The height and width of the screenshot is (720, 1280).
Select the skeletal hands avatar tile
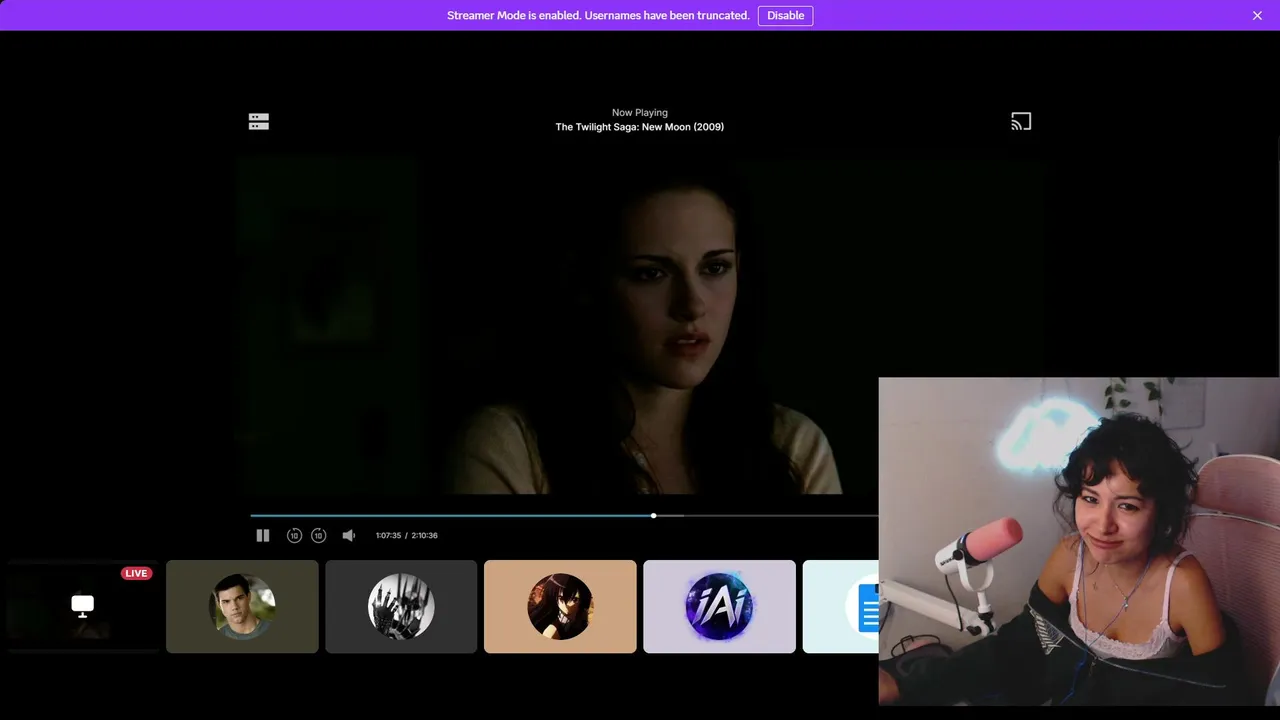(x=401, y=606)
